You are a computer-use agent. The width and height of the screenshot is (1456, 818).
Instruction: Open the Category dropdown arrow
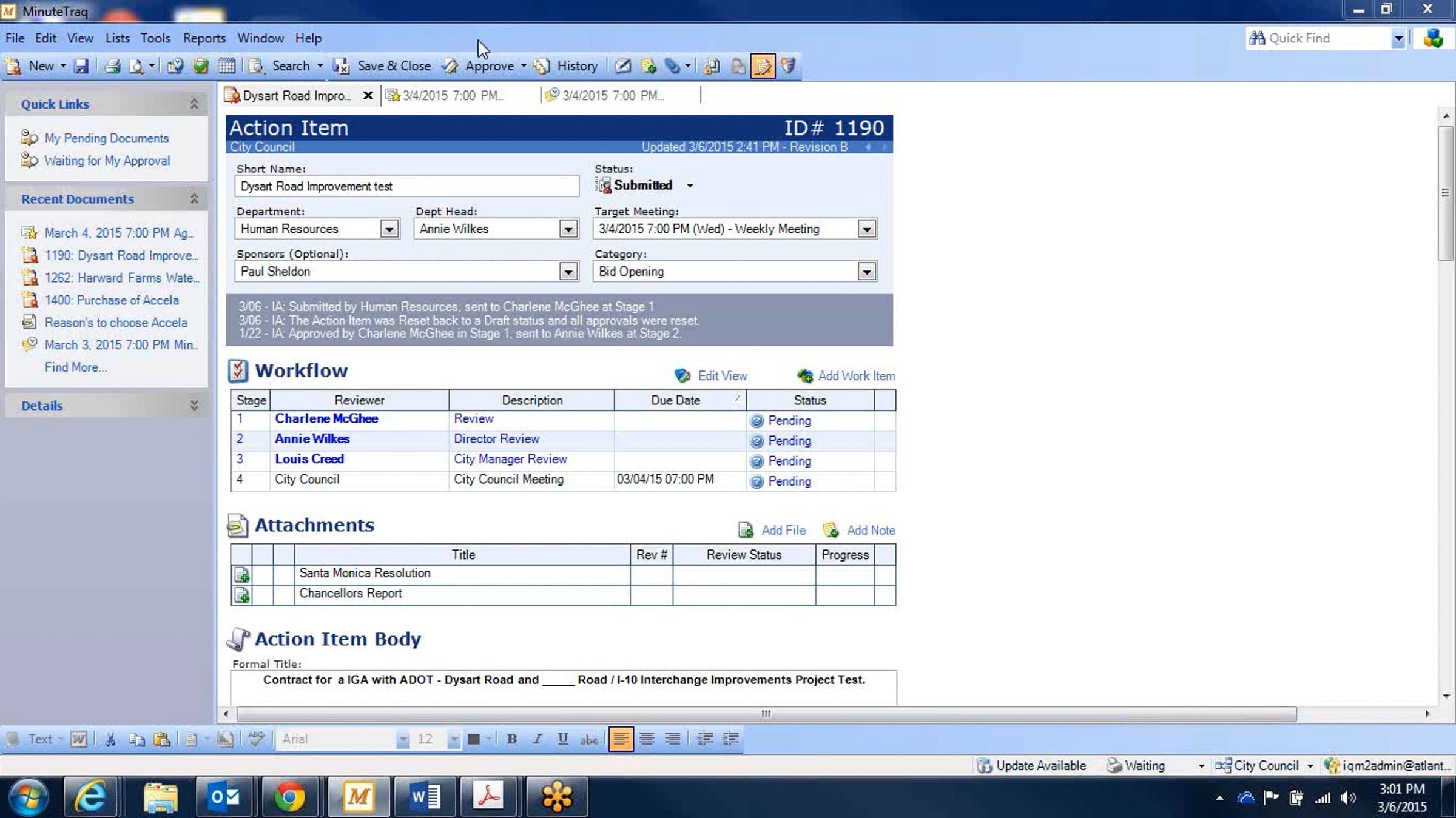pos(866,272)
